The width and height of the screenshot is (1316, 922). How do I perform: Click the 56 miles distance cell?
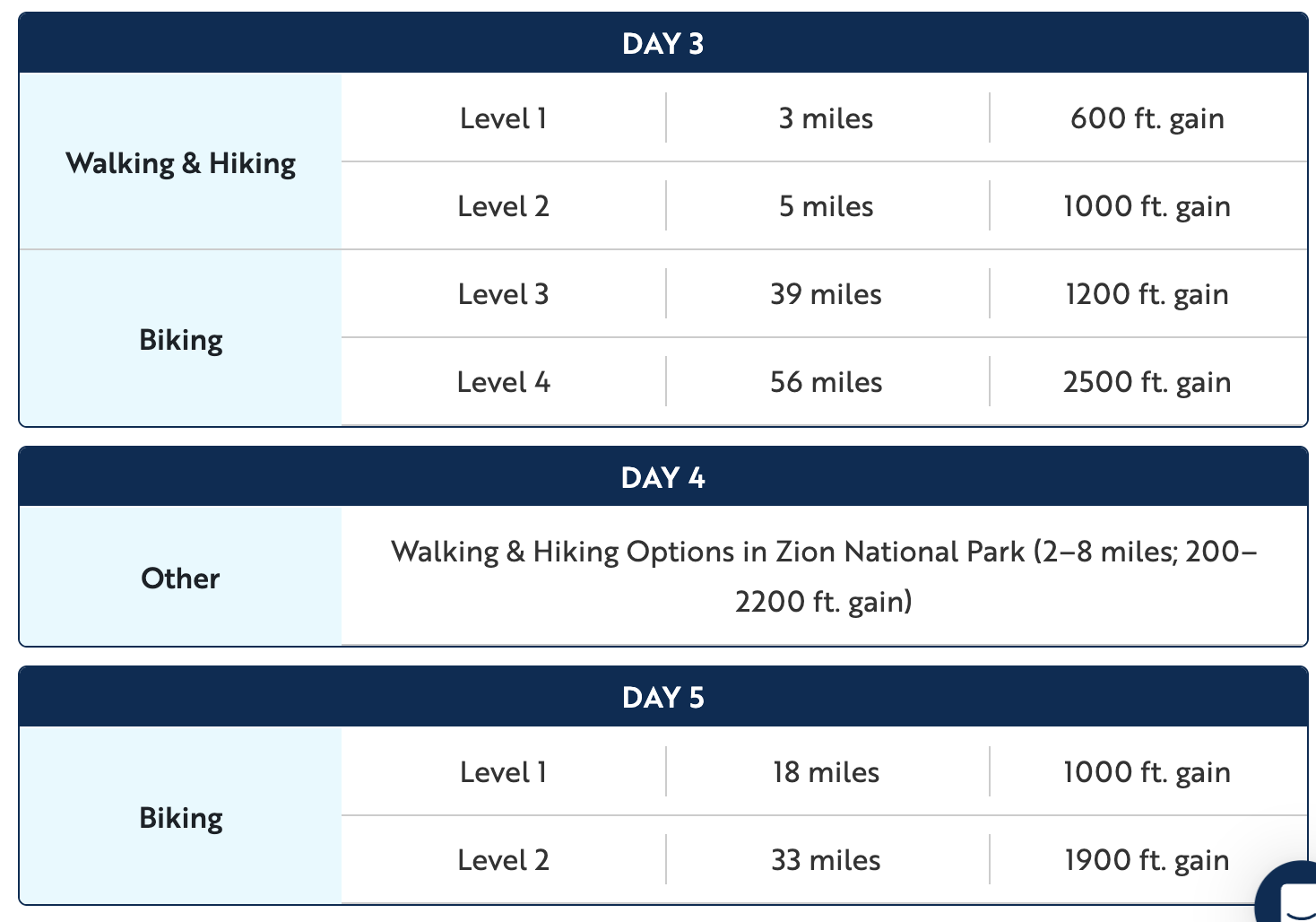826,382
